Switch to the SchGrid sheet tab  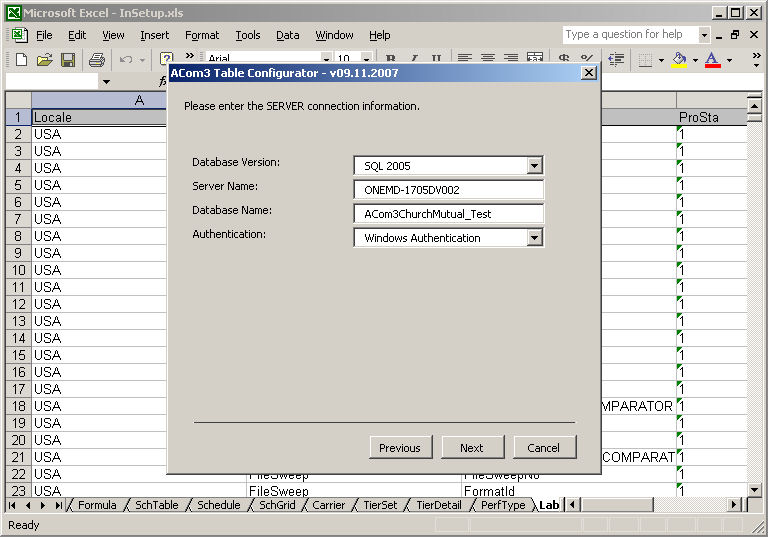click(x=277, y=505)
